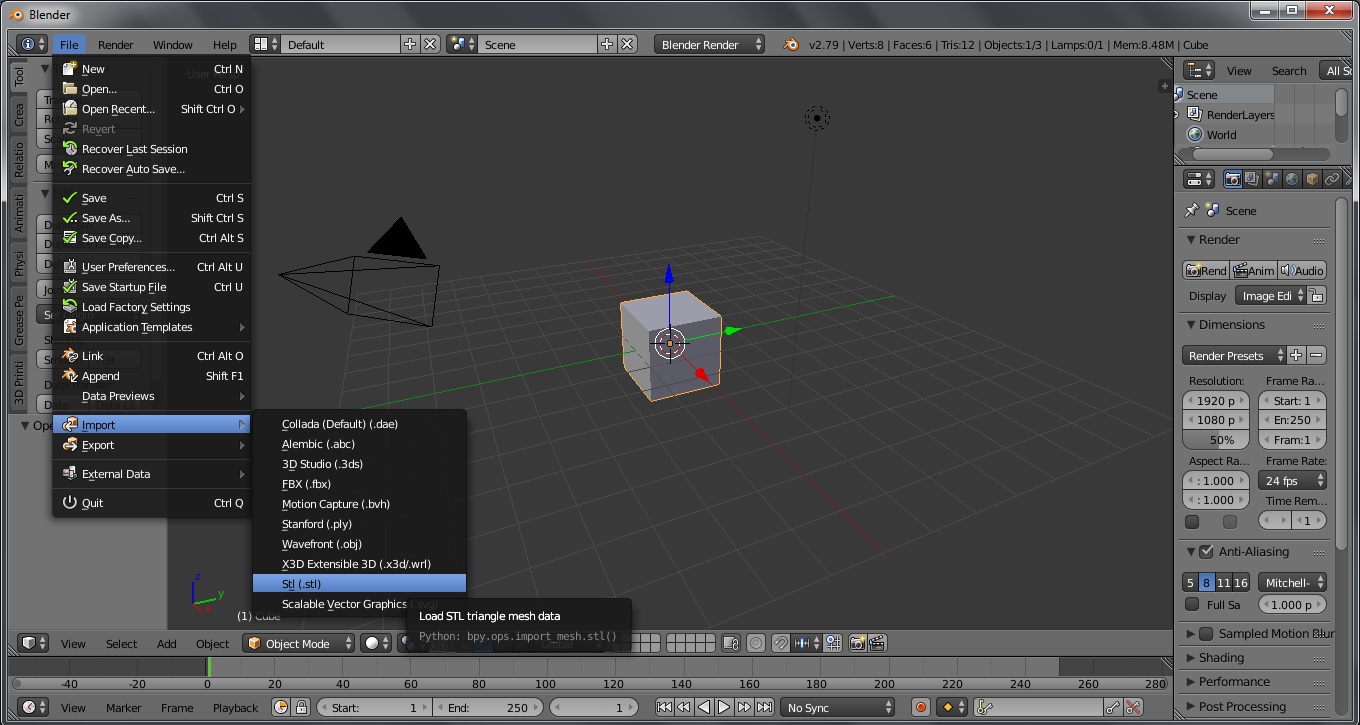Toggle the timeline range lock button
The image size is (1360, 725).
(x=301, y=707)
